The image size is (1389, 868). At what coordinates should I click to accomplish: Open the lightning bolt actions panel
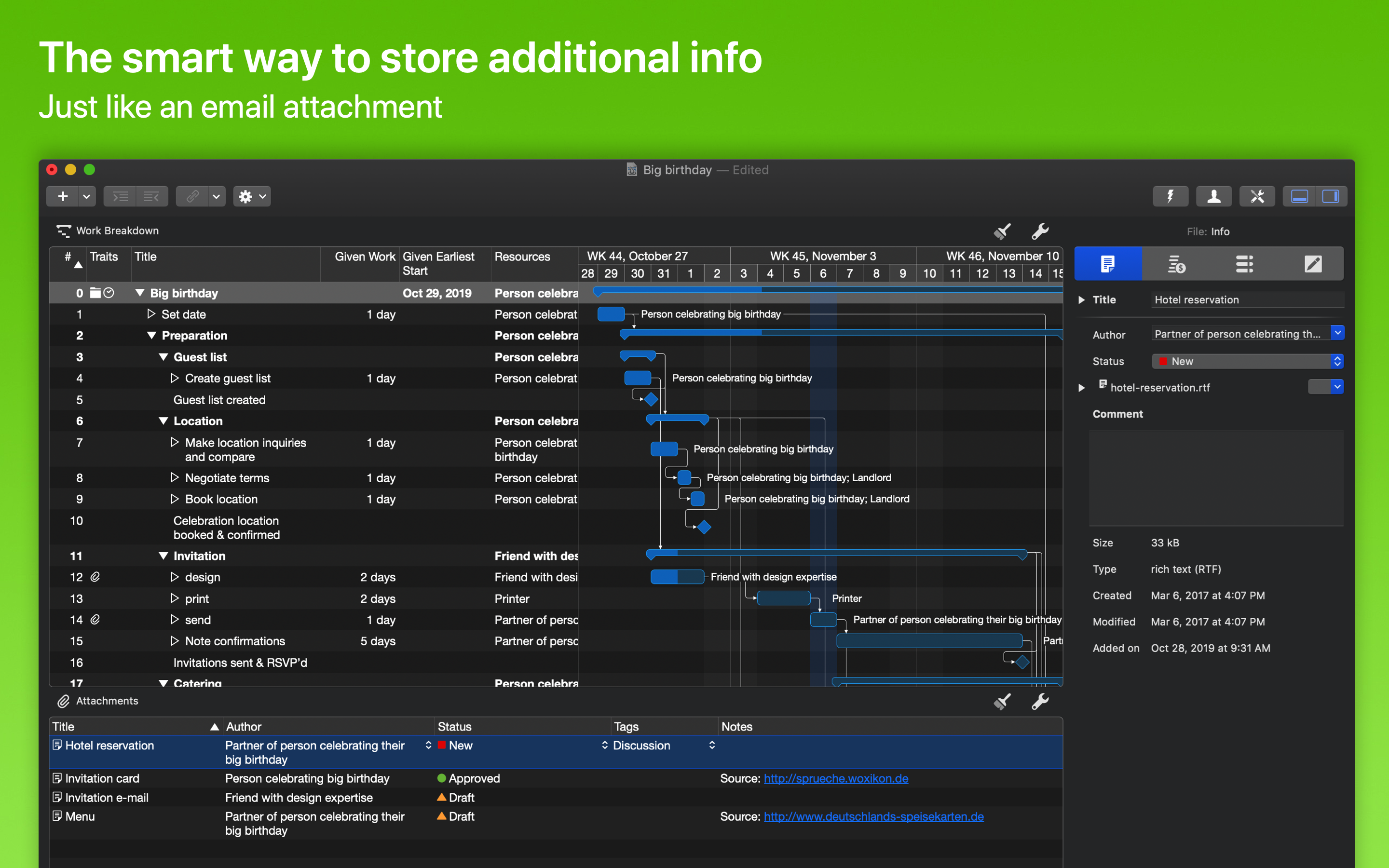tap(1170, 196)
